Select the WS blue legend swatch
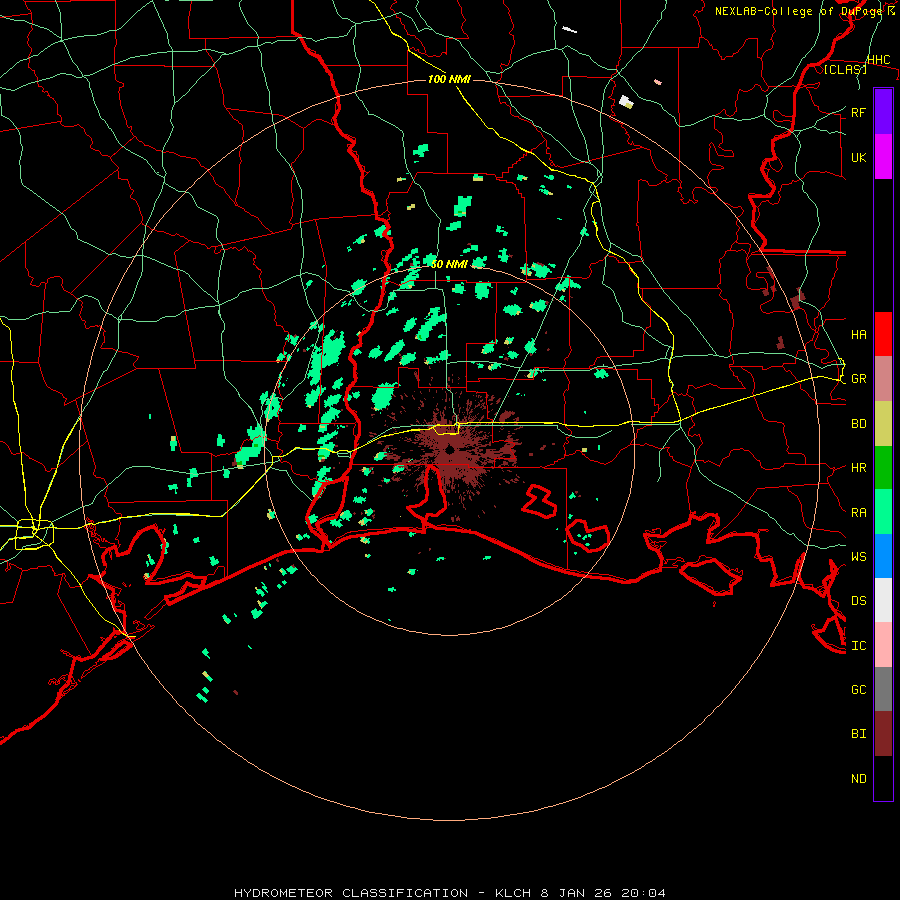The height and width of the screenshot is (900, 900). [883, 556]
